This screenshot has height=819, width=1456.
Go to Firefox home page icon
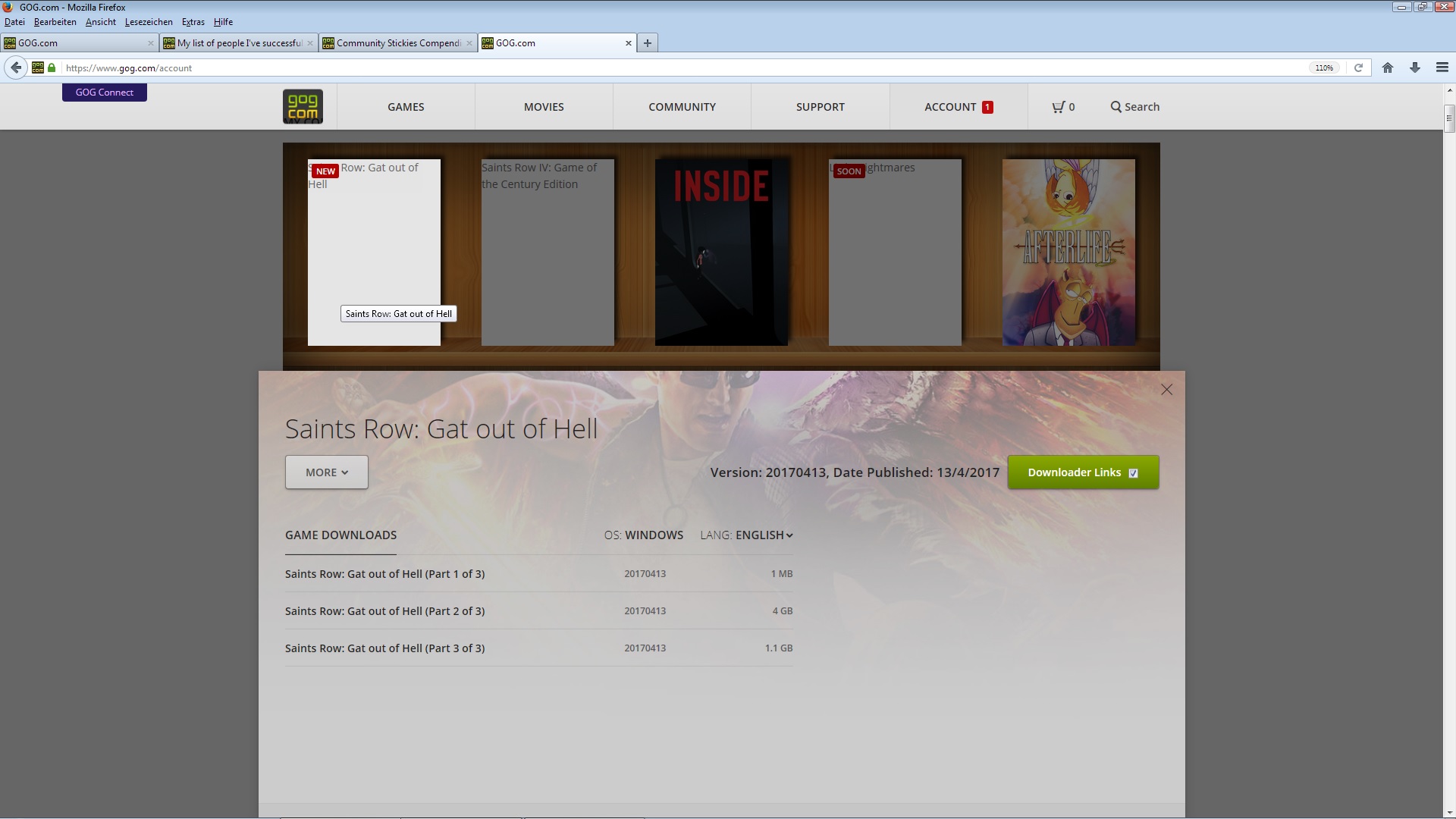1387,67
